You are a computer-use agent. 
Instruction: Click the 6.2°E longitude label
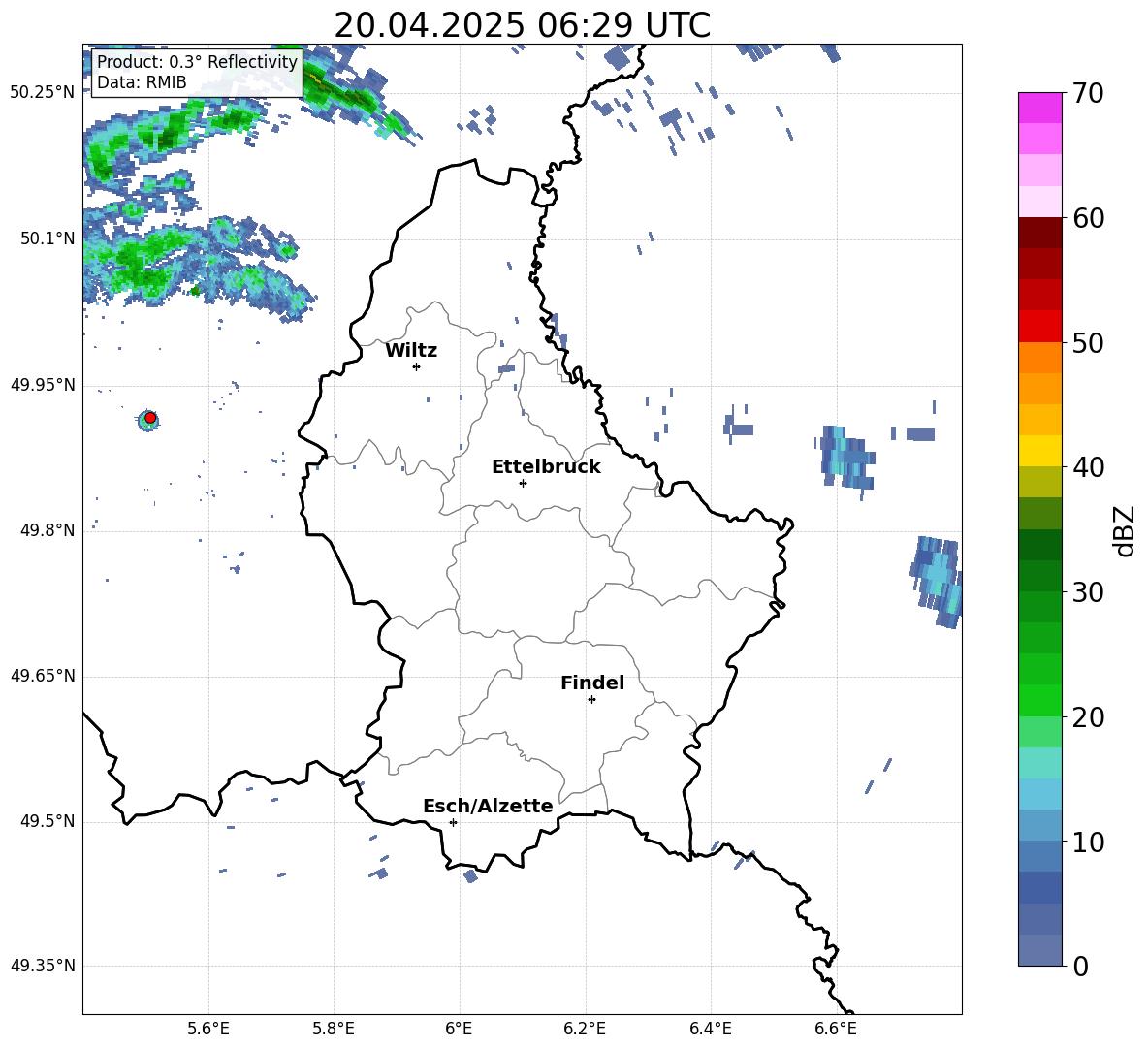click(585, 1029)
